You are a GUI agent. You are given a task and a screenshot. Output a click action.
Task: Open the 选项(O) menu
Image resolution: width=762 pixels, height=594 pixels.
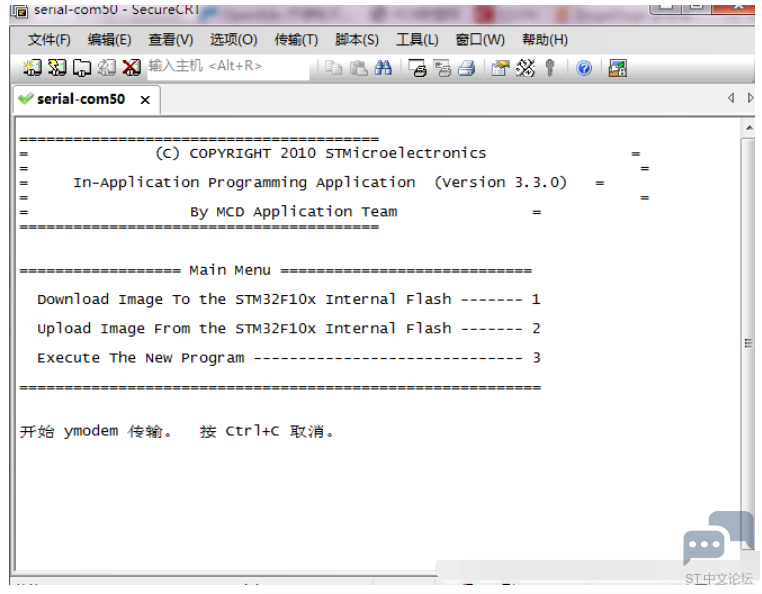pyautogui.click(x=234, y=39)
